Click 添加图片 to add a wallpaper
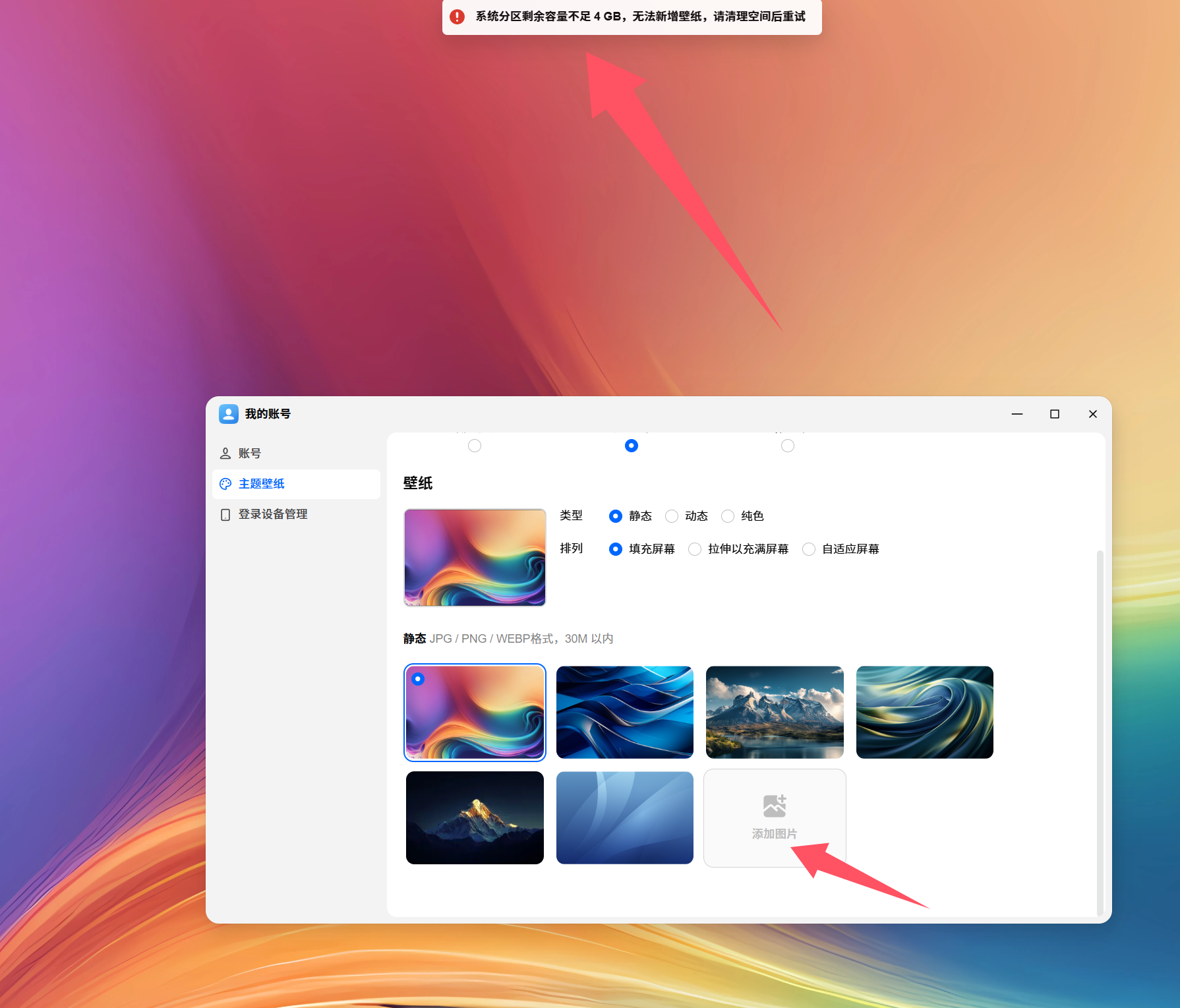The width and height of the screenshot is (1180, 1008). pyautogui.click(x=775, y=818)
